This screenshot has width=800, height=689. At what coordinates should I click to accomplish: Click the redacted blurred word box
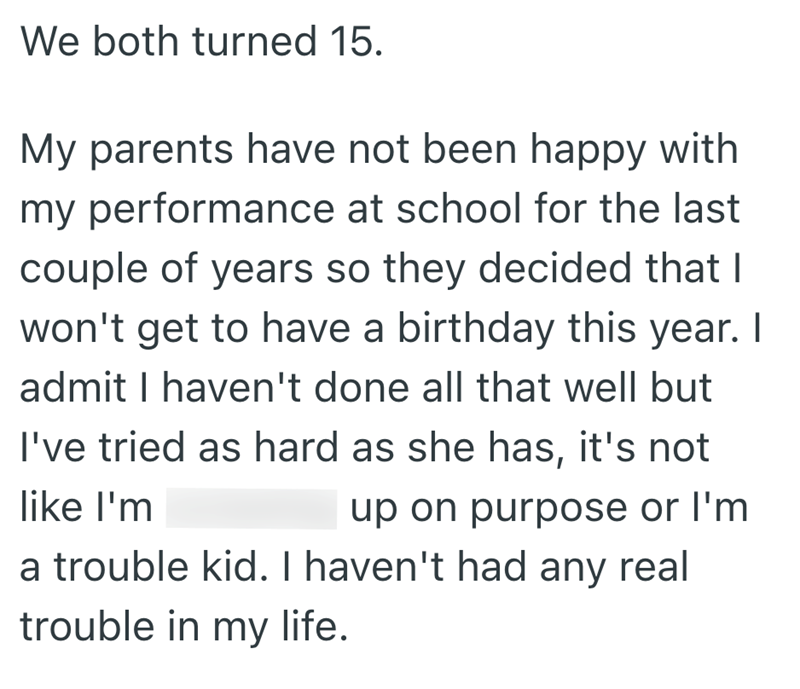click(250, 508)
